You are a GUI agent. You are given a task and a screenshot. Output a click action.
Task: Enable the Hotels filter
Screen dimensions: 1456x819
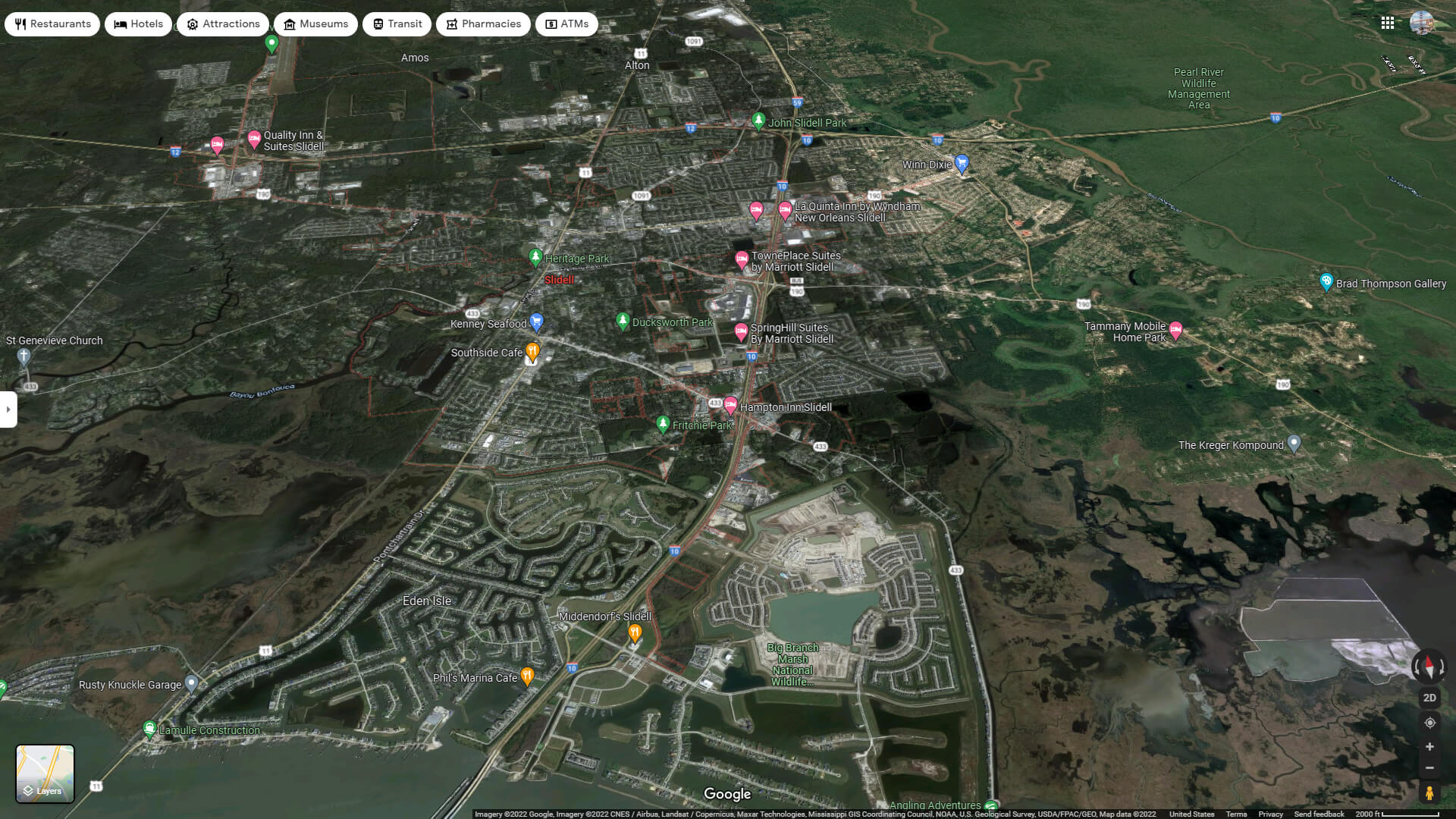click(x=138, y=24)
